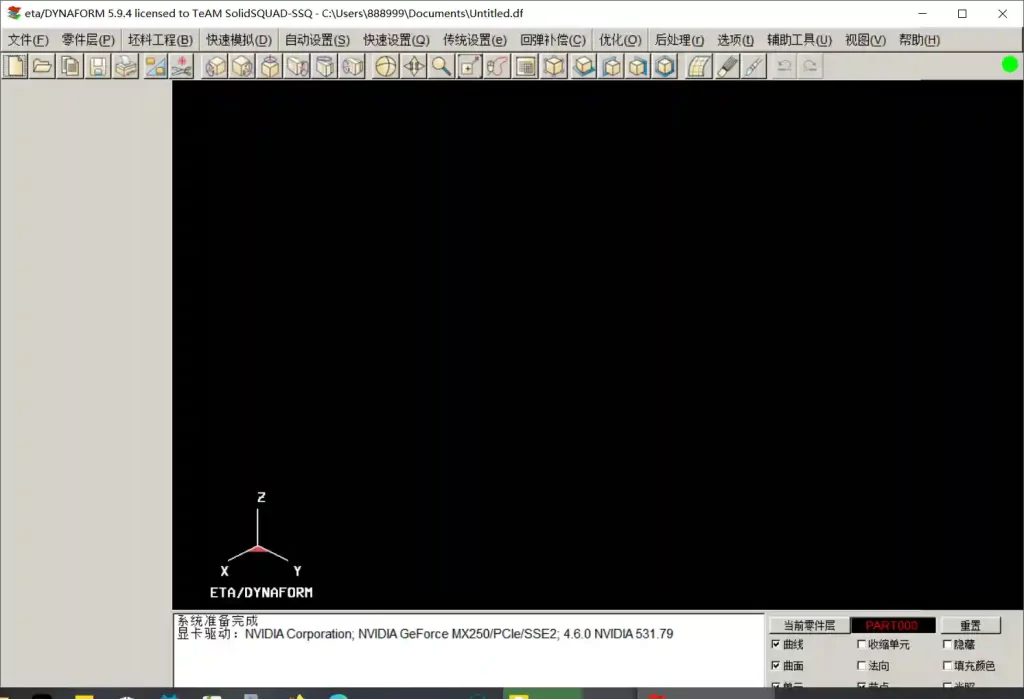The height and width of the screenshot is (699, 1024).
Task: Select the scissors icon in the toolbar
Action: [181, 67]
